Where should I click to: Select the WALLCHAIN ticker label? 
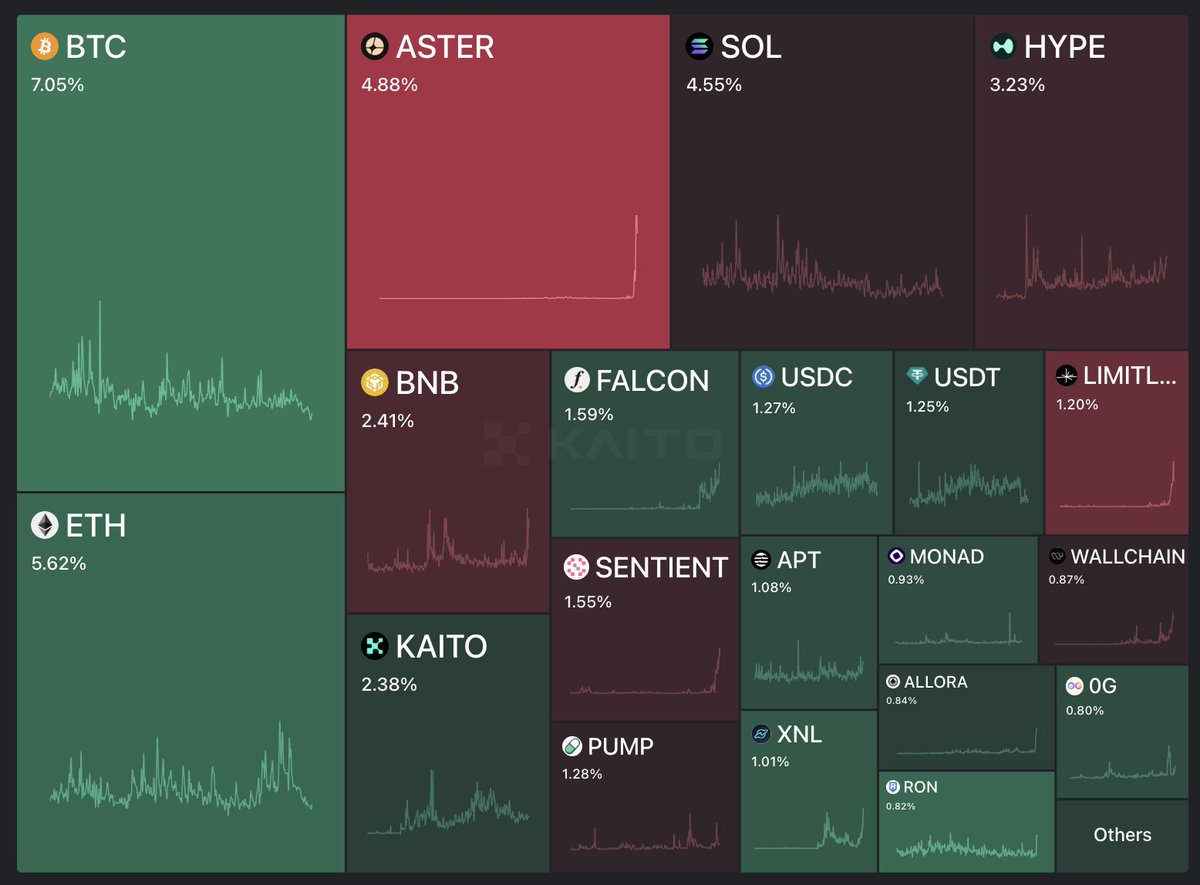click(x=1128, y=557)
